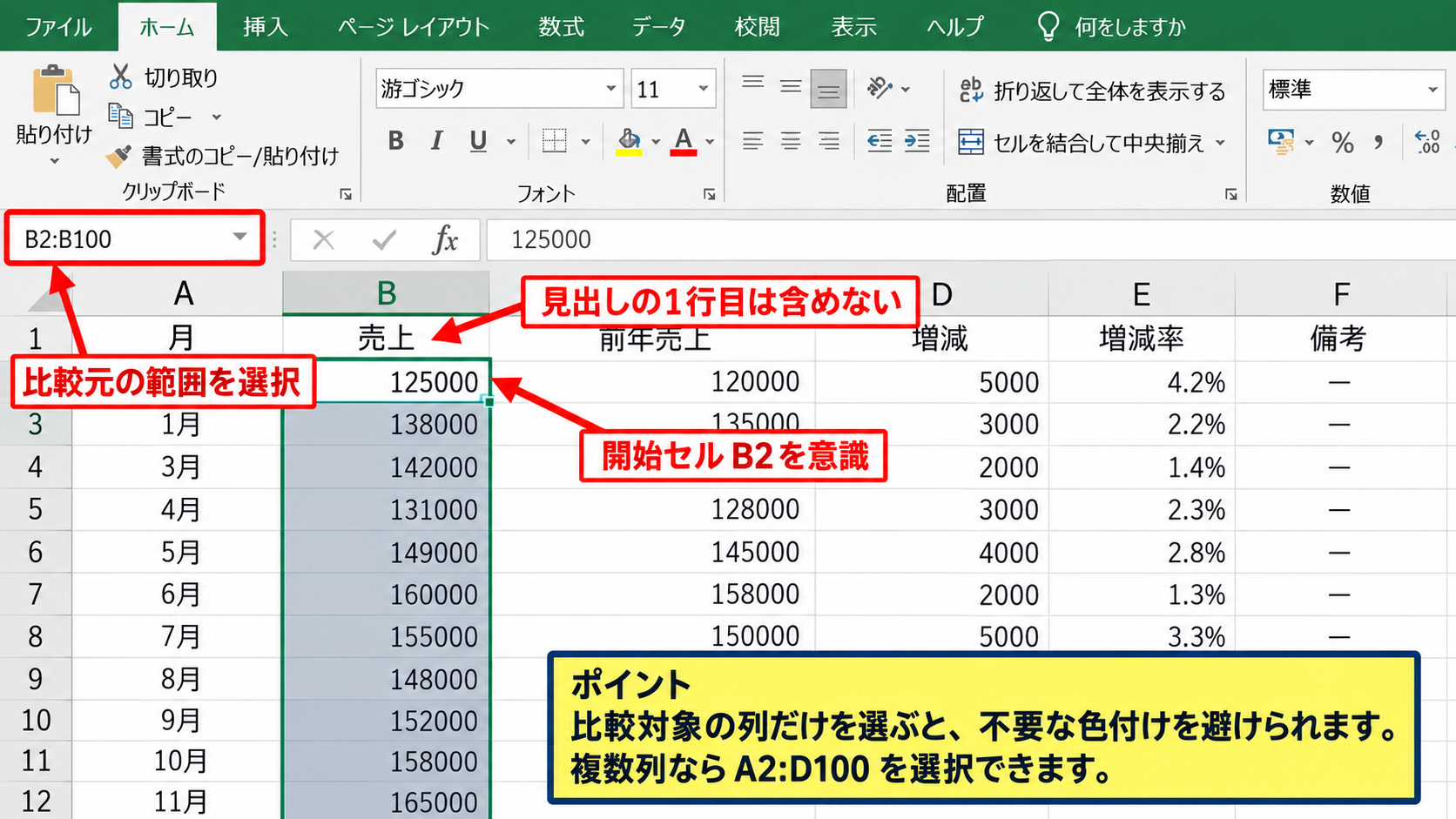Viewport: 1456px width, 819px height.
Task: Click wrap text (折り返して全体を表示する)
Action: [x=1092, y=91]
